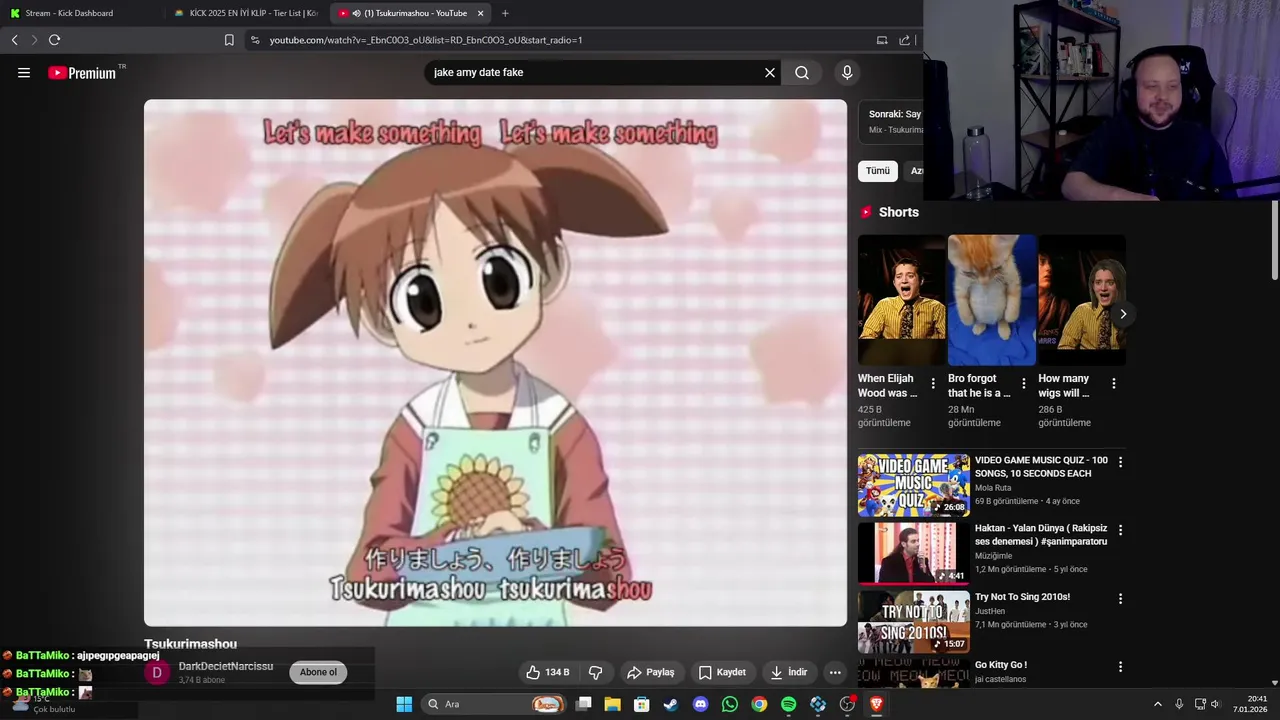Open menu for Try Not To Sing 2010s
The image size is (1280, 720).
[1120, 598]
